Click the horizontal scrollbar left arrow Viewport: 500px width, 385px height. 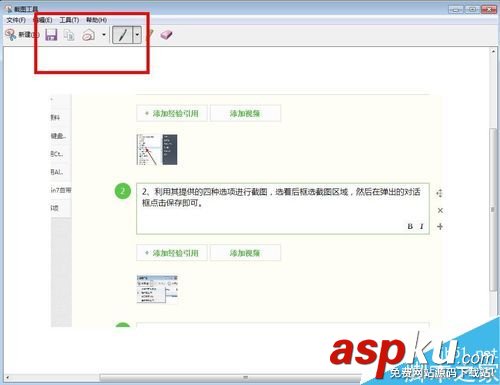(7, 378)
